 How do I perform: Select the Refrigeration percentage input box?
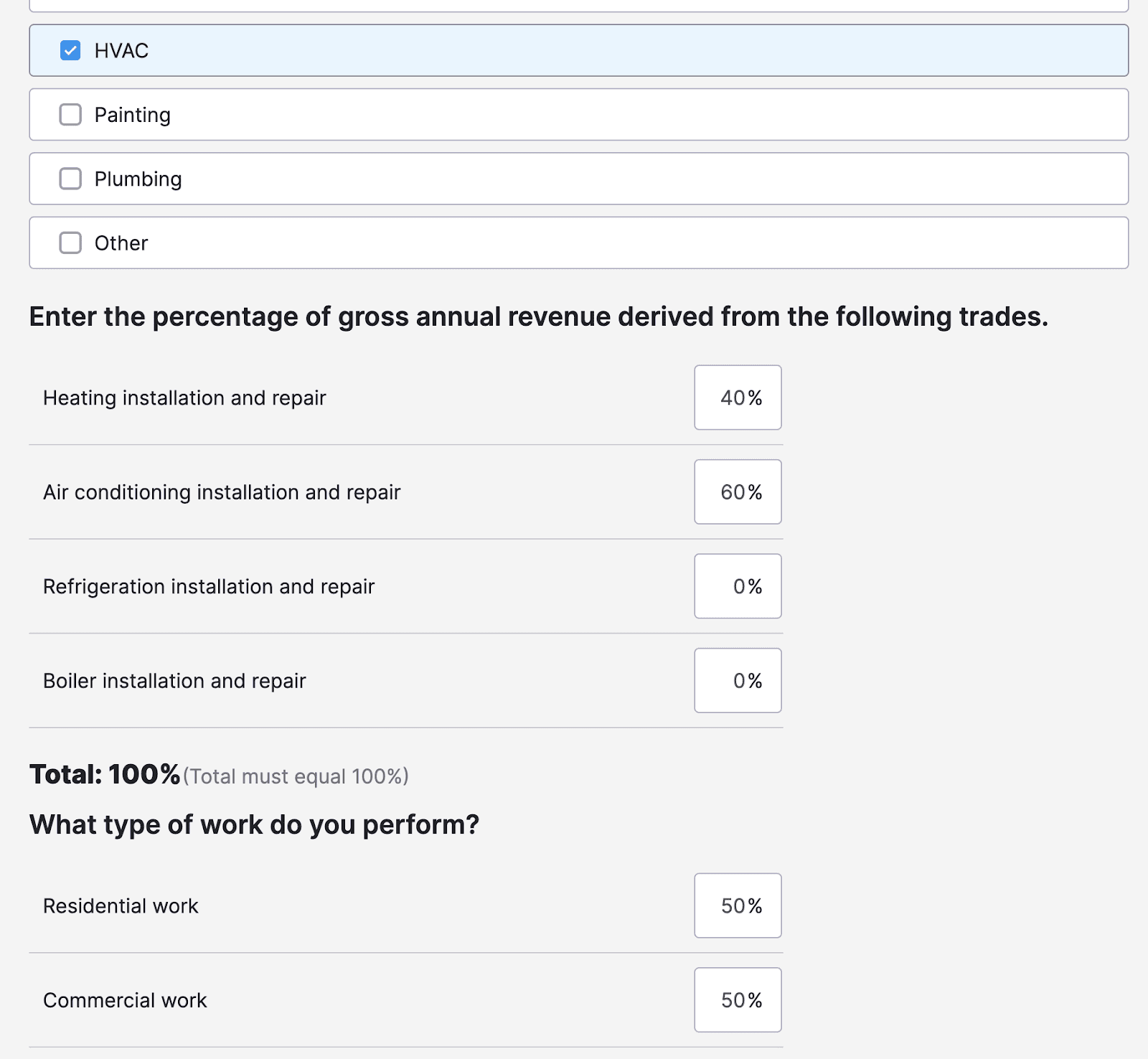[x=738, y=586]
